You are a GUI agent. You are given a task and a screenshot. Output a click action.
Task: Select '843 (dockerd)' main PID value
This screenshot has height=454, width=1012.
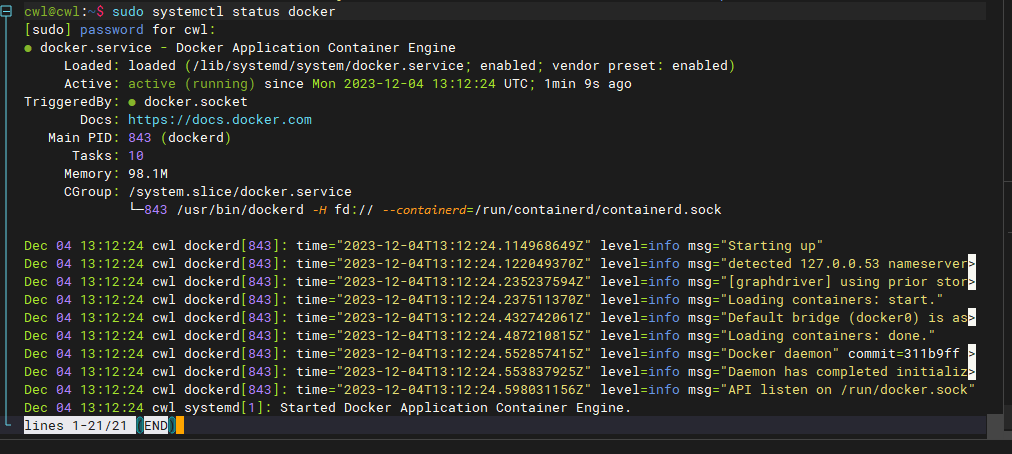point(179,138)
